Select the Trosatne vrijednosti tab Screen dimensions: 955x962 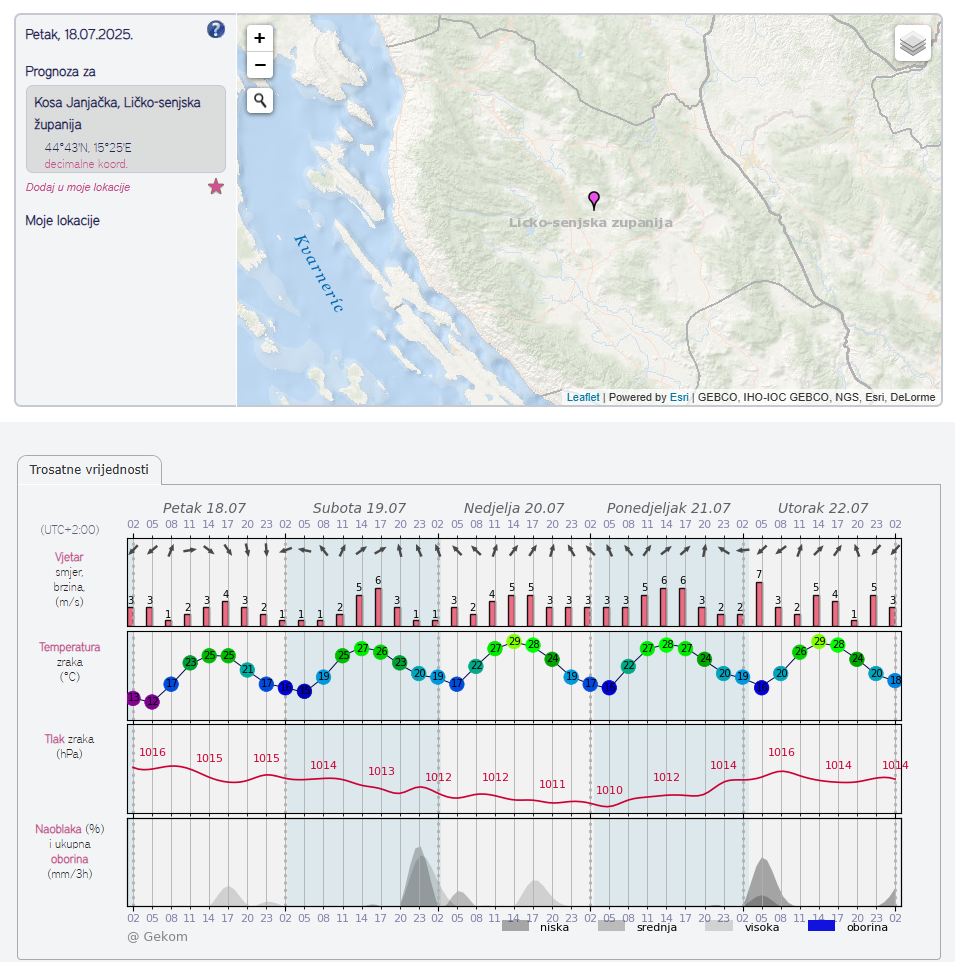point(89,469)
